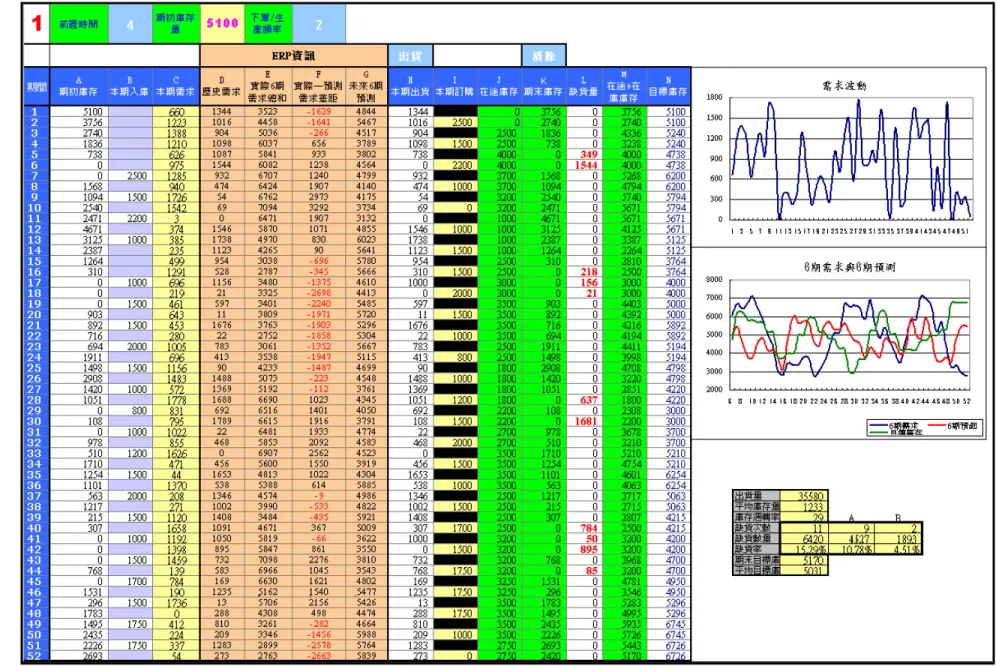Click the 本期訂購 cell showing 2500 in period 2
996x666 pixels.
455,123
